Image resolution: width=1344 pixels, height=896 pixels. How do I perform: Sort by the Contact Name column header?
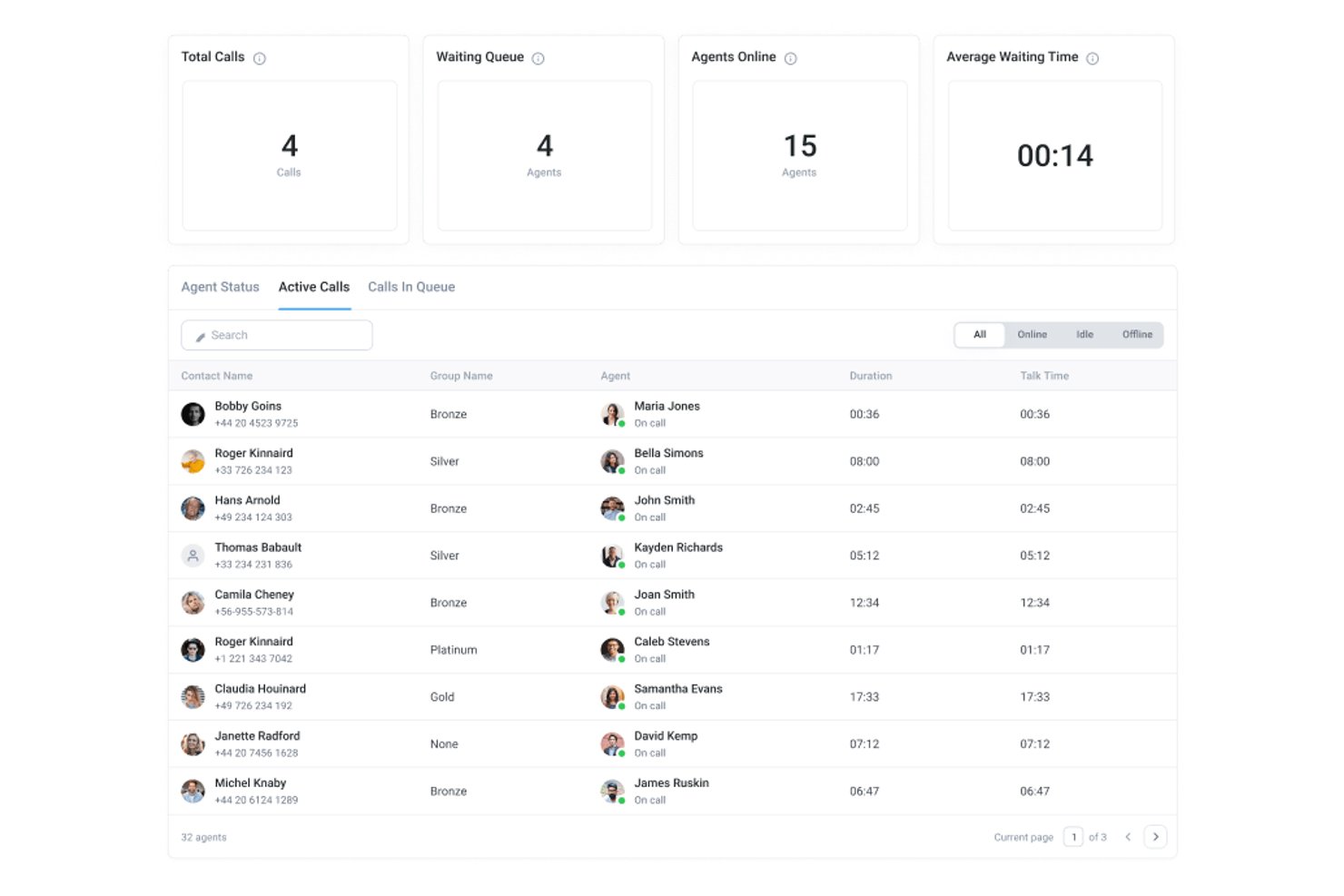point(217,376)
